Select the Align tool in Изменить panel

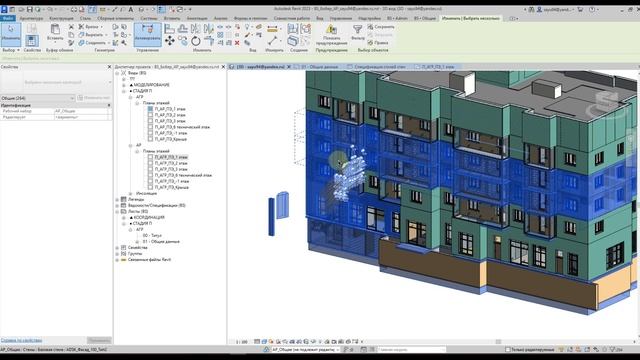pyautogui.click(x=169, y=29)
